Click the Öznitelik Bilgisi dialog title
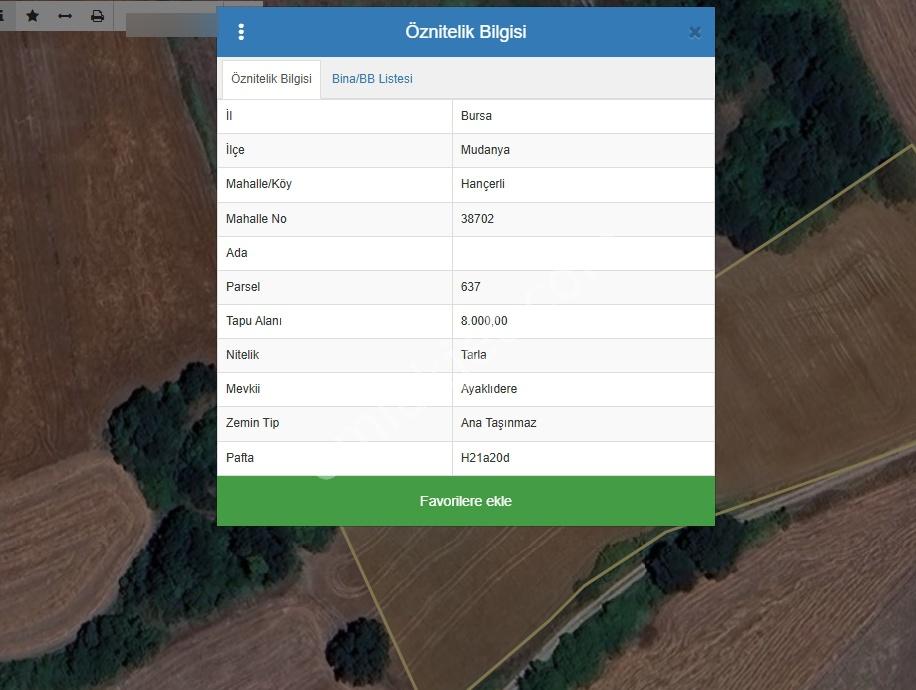 (x=466, y=32)
